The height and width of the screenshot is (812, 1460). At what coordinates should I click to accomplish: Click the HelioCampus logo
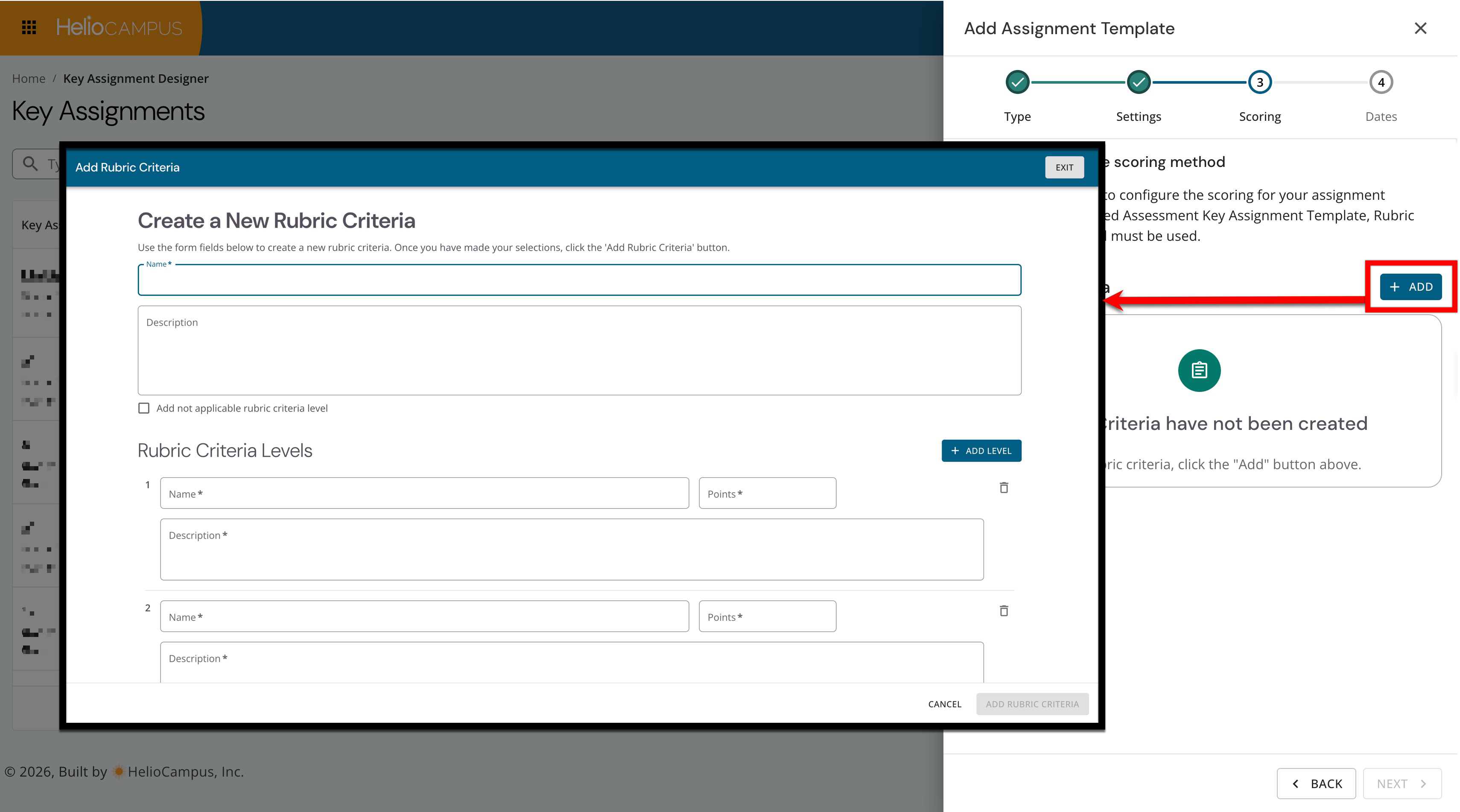coord(119,27)
